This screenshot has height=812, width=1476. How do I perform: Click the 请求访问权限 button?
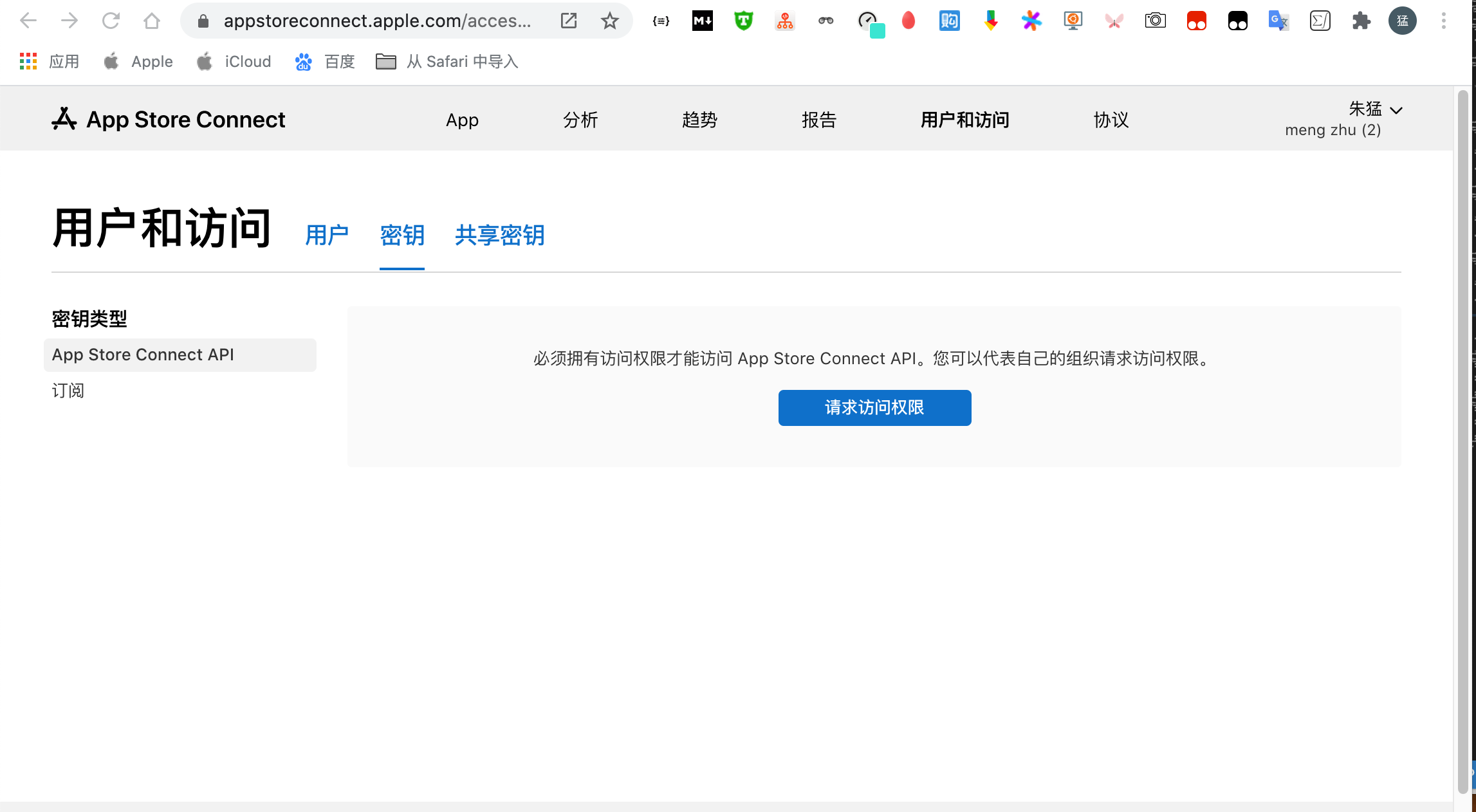point(874,408)
